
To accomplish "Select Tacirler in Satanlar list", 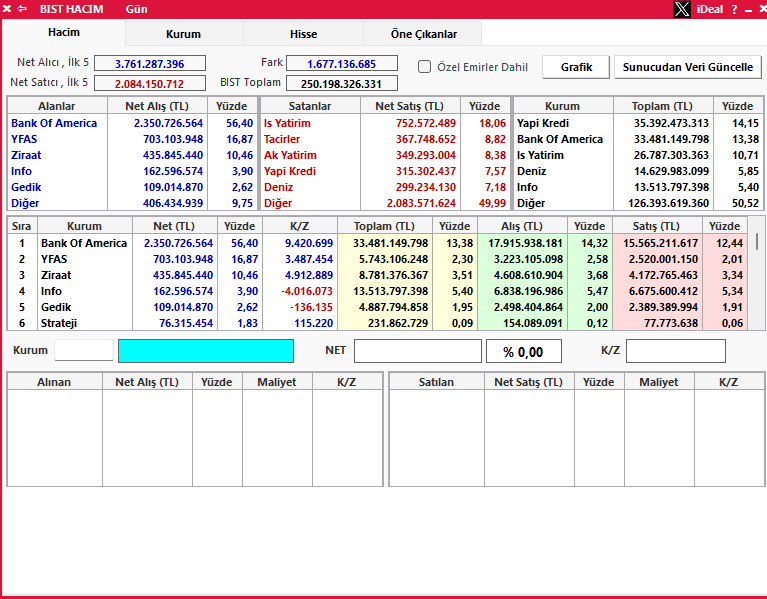I will [282, 139].
